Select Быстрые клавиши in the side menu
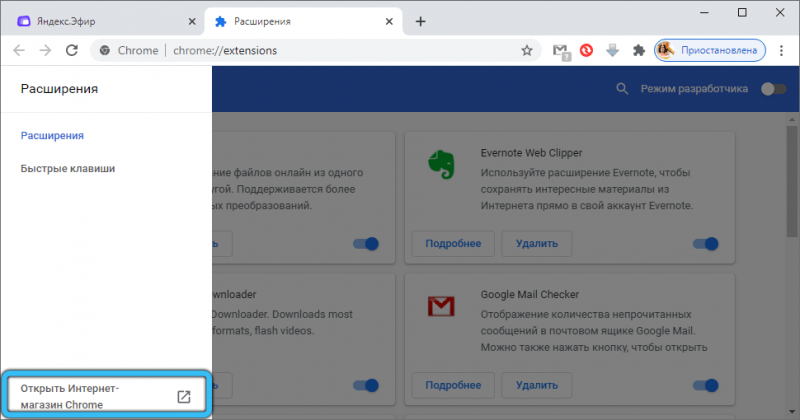Image resolution: width=800 pixels, height=420 pixels. 68,168
